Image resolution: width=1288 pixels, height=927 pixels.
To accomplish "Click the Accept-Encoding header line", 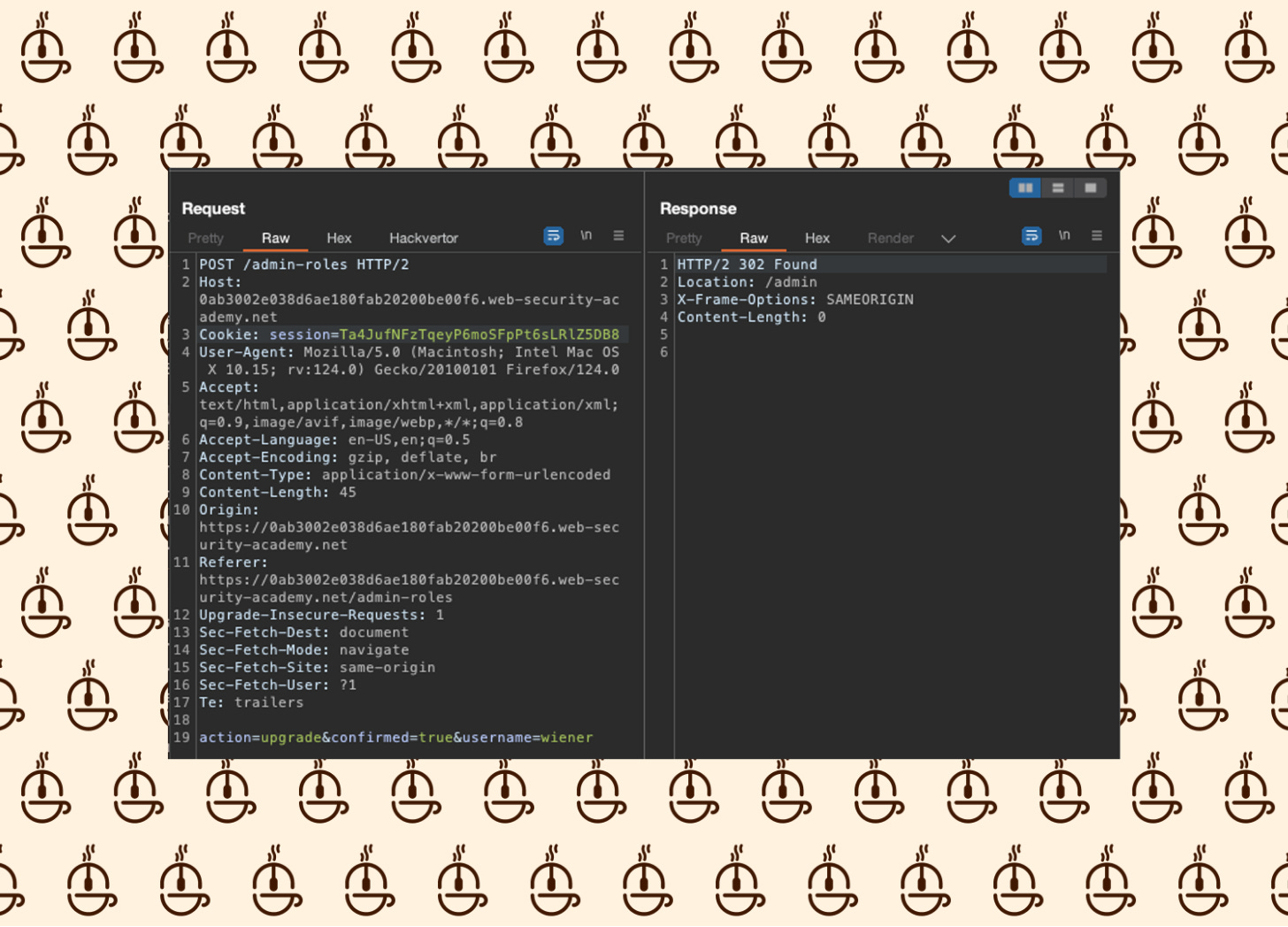I will (348, 457).
